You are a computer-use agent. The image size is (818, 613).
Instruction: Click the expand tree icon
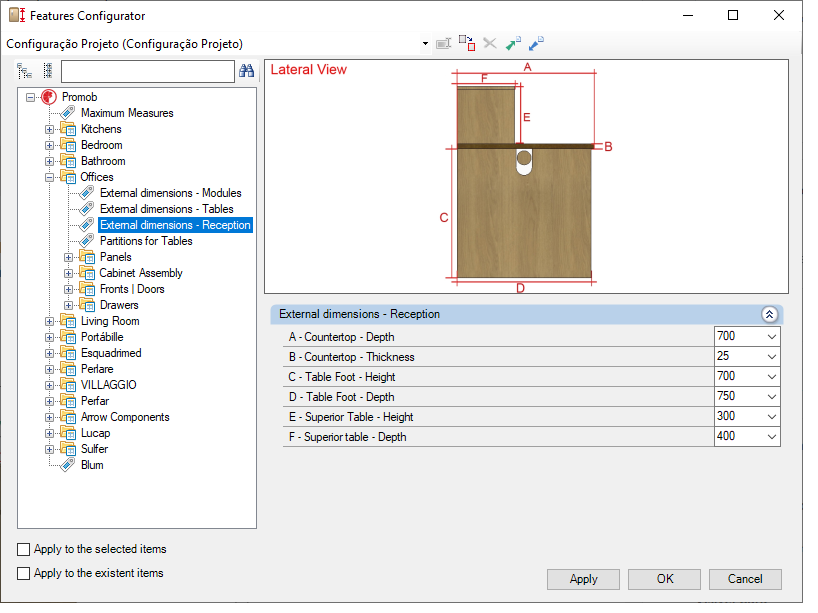pyautogui.click(x=25, y=70)
